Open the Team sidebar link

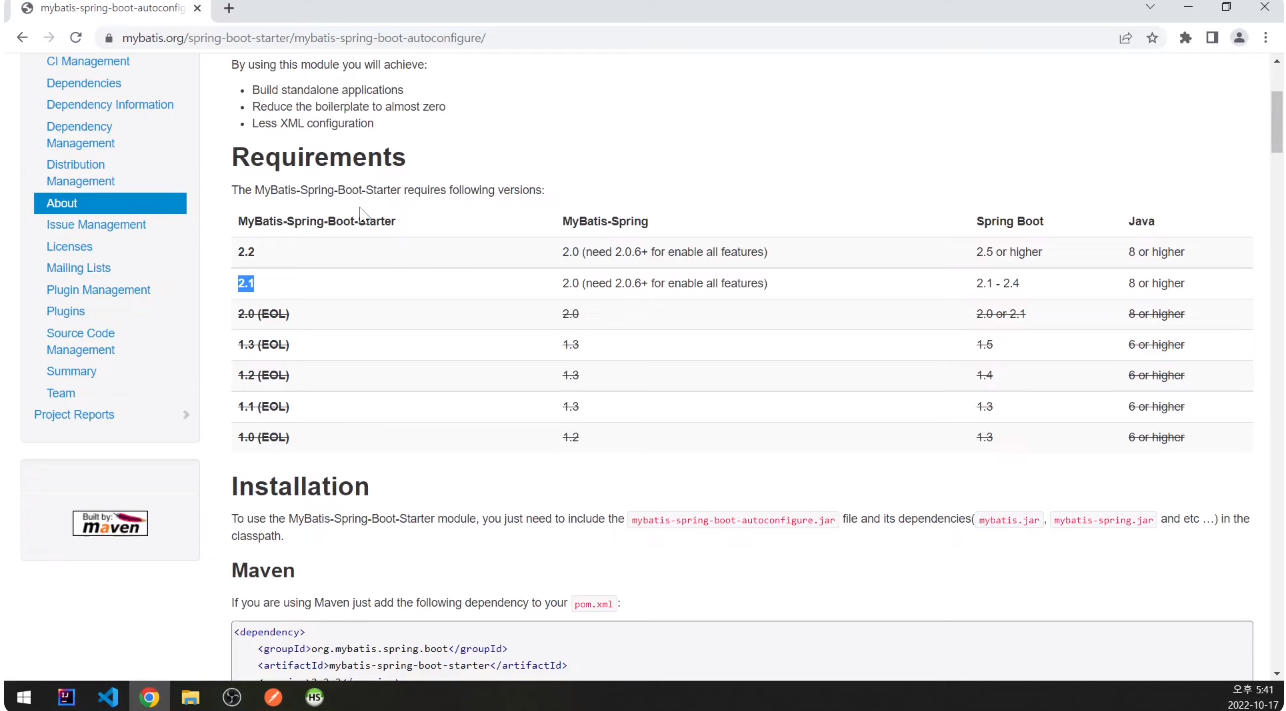pos(61,393)
